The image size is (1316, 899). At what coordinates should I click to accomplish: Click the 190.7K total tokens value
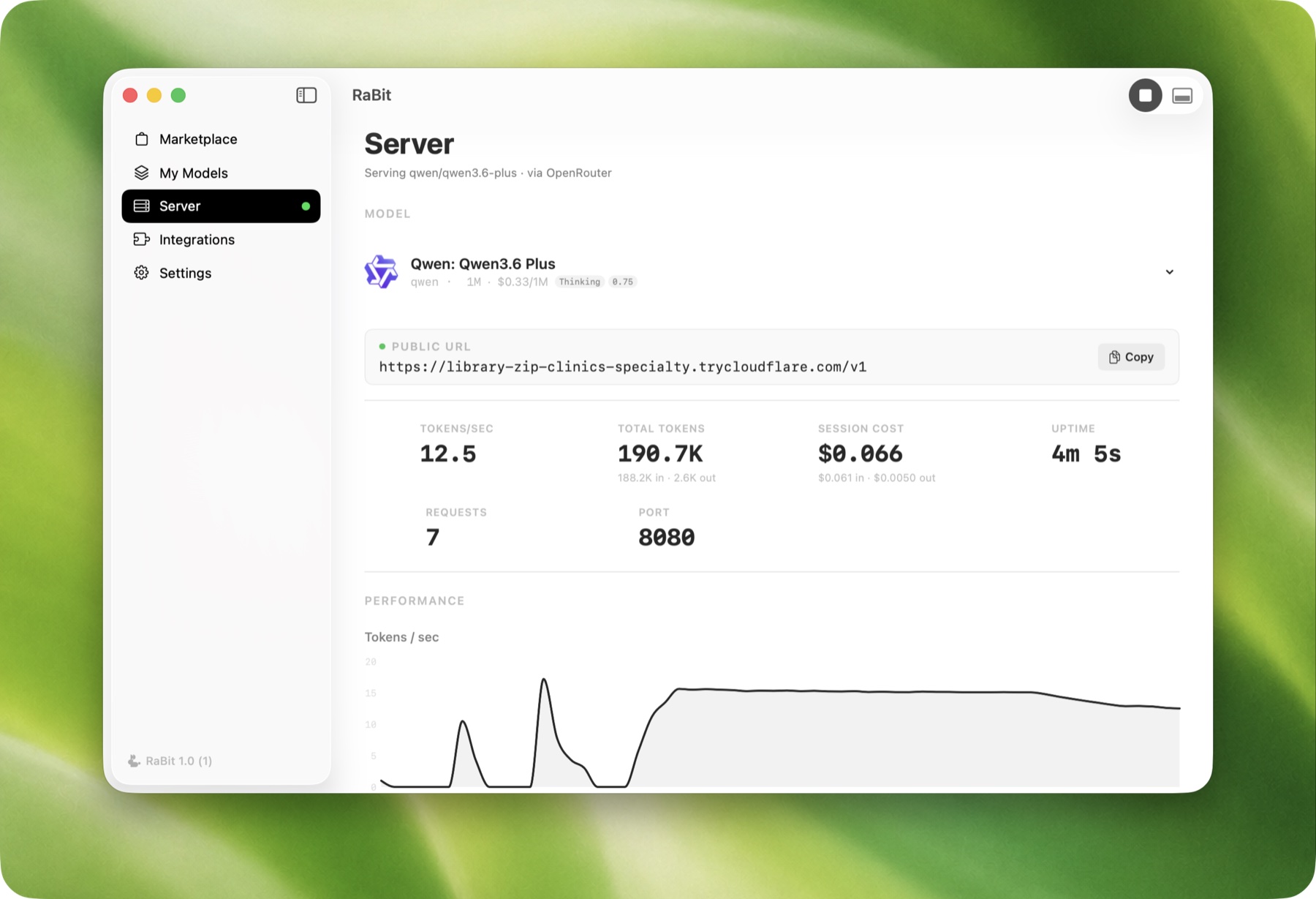tap(660, 454)
